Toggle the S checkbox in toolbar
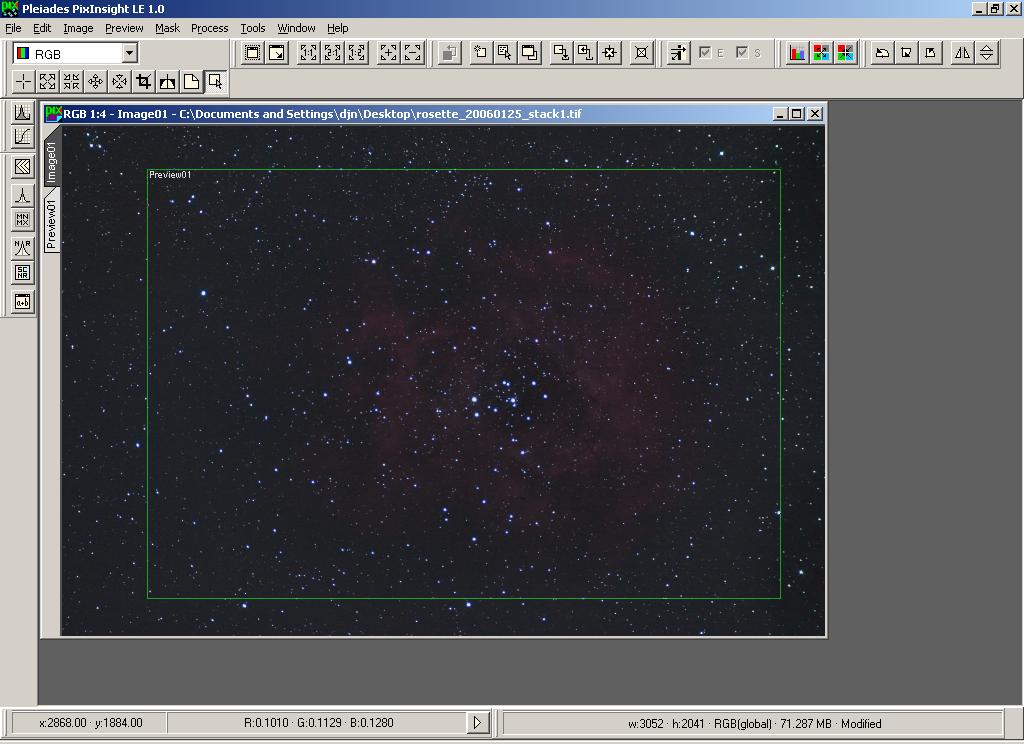The image size is (1024, 744). (742, 53)
